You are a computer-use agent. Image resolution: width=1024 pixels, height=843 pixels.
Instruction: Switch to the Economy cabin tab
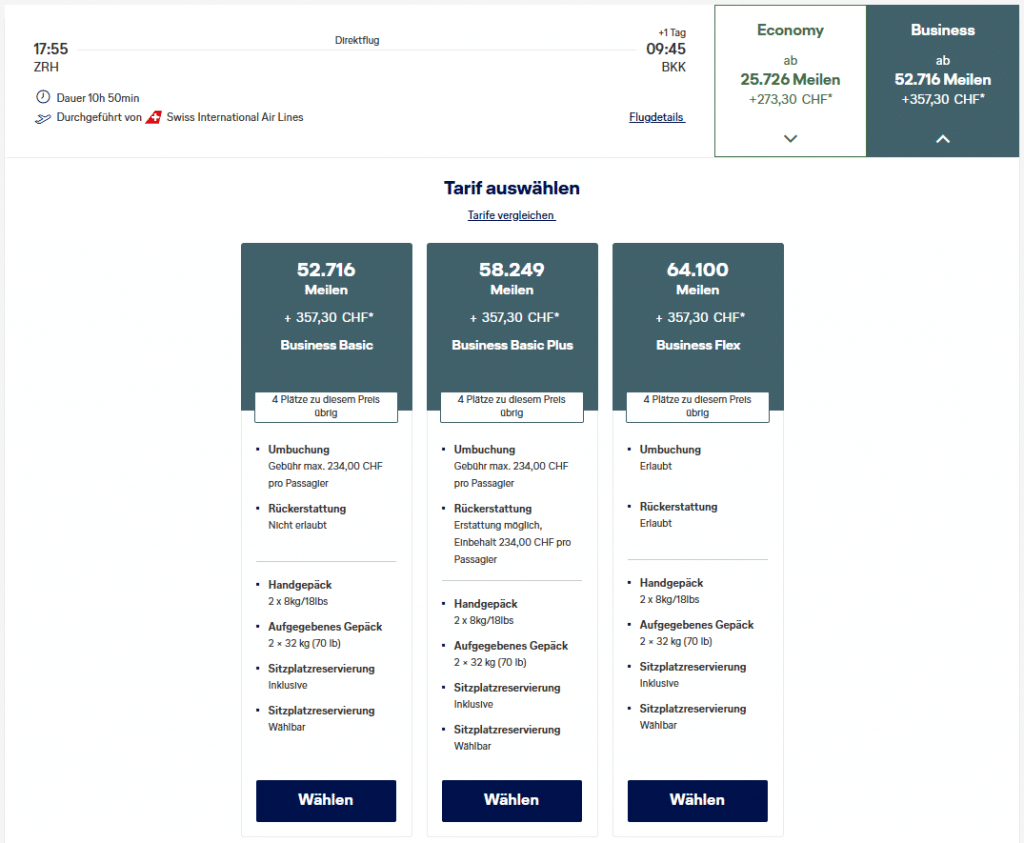pos(790,30)
